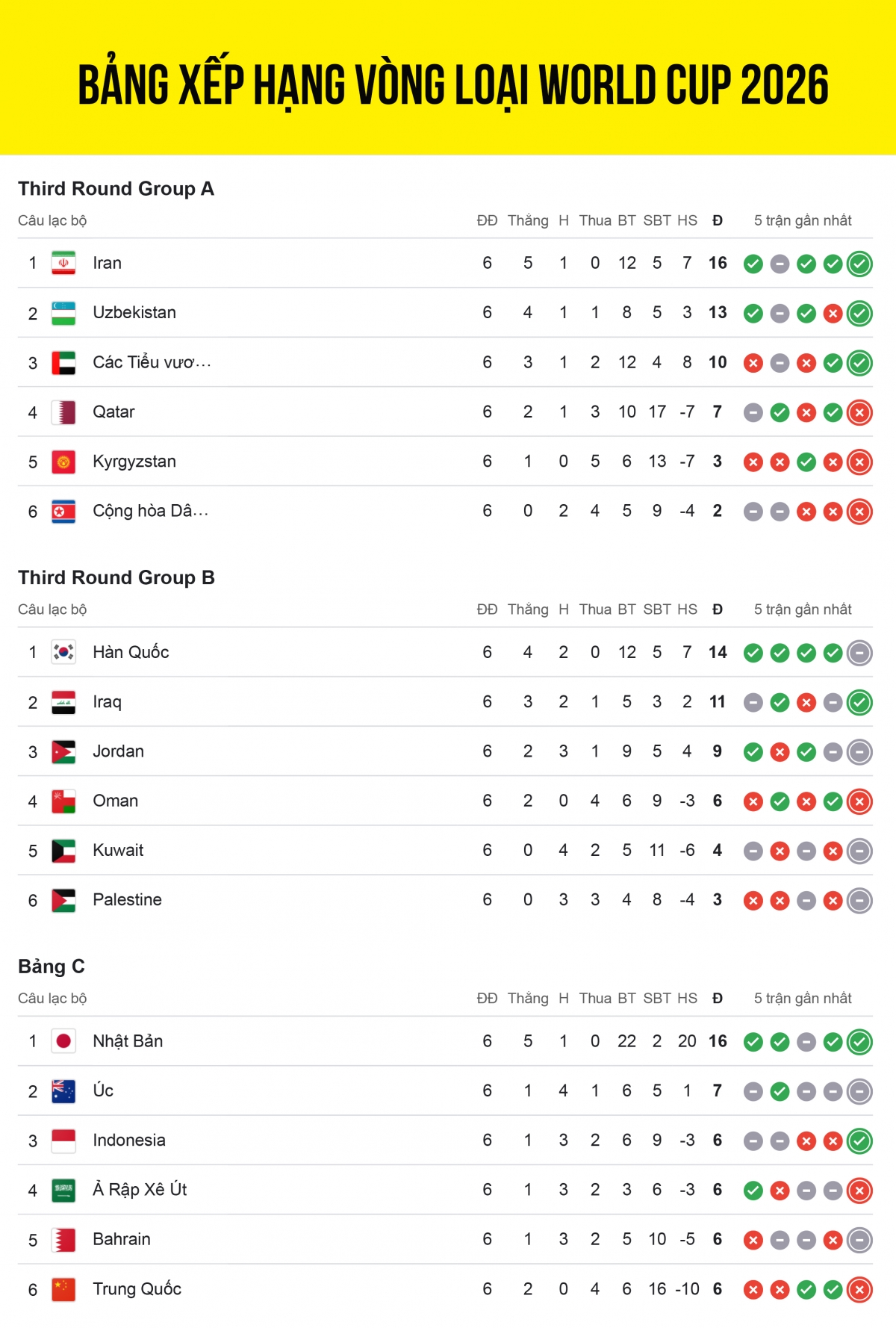The height and width of the screenshot is (1328, 896).
Task: Open the Iraq team row
Action: pos(445,702)
